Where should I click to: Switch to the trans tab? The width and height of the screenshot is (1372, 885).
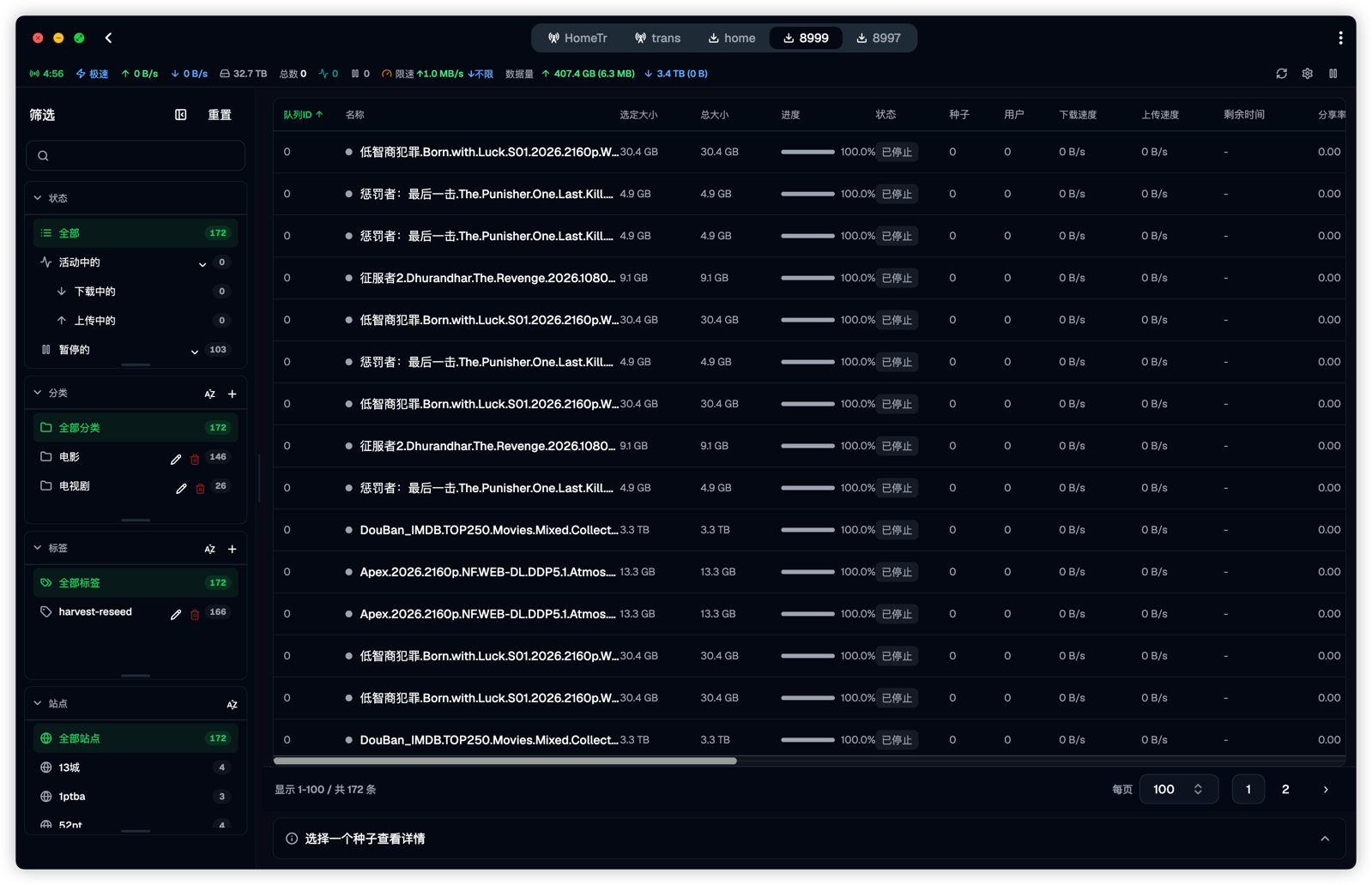click(658, 38)
